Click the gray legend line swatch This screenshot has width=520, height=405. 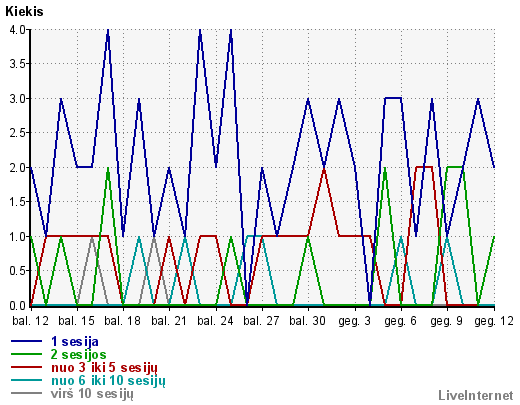point(26,393)
